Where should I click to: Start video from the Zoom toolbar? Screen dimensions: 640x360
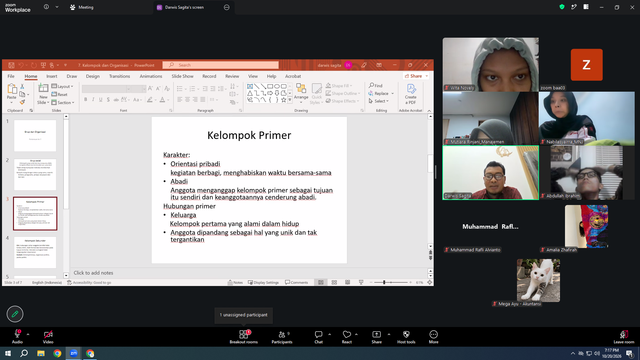[x=48, y=336]
